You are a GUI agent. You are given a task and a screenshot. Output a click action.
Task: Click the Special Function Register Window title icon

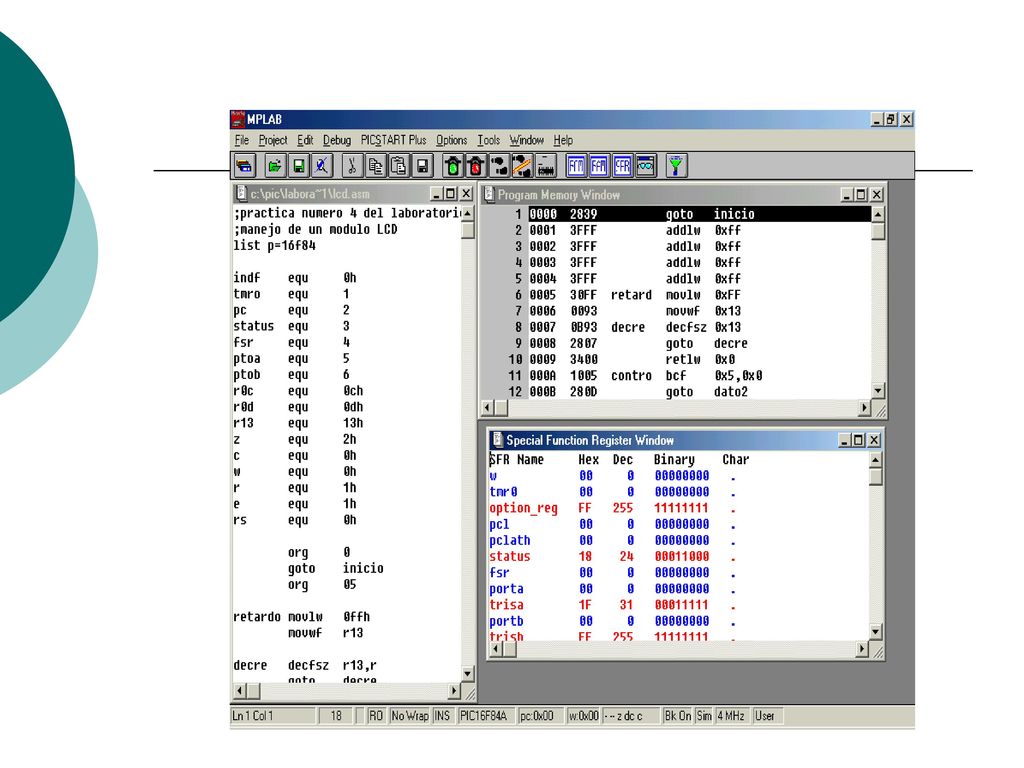pos(497,440)
